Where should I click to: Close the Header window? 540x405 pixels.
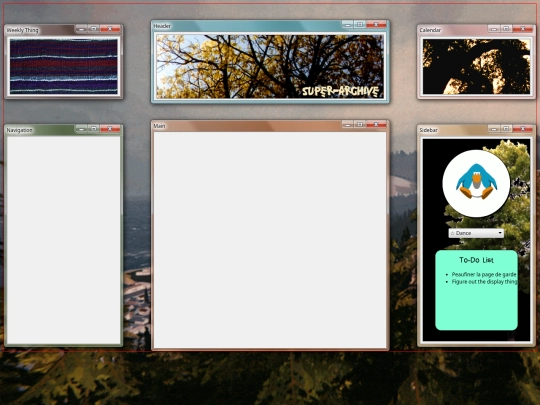(x=376, y=24)
